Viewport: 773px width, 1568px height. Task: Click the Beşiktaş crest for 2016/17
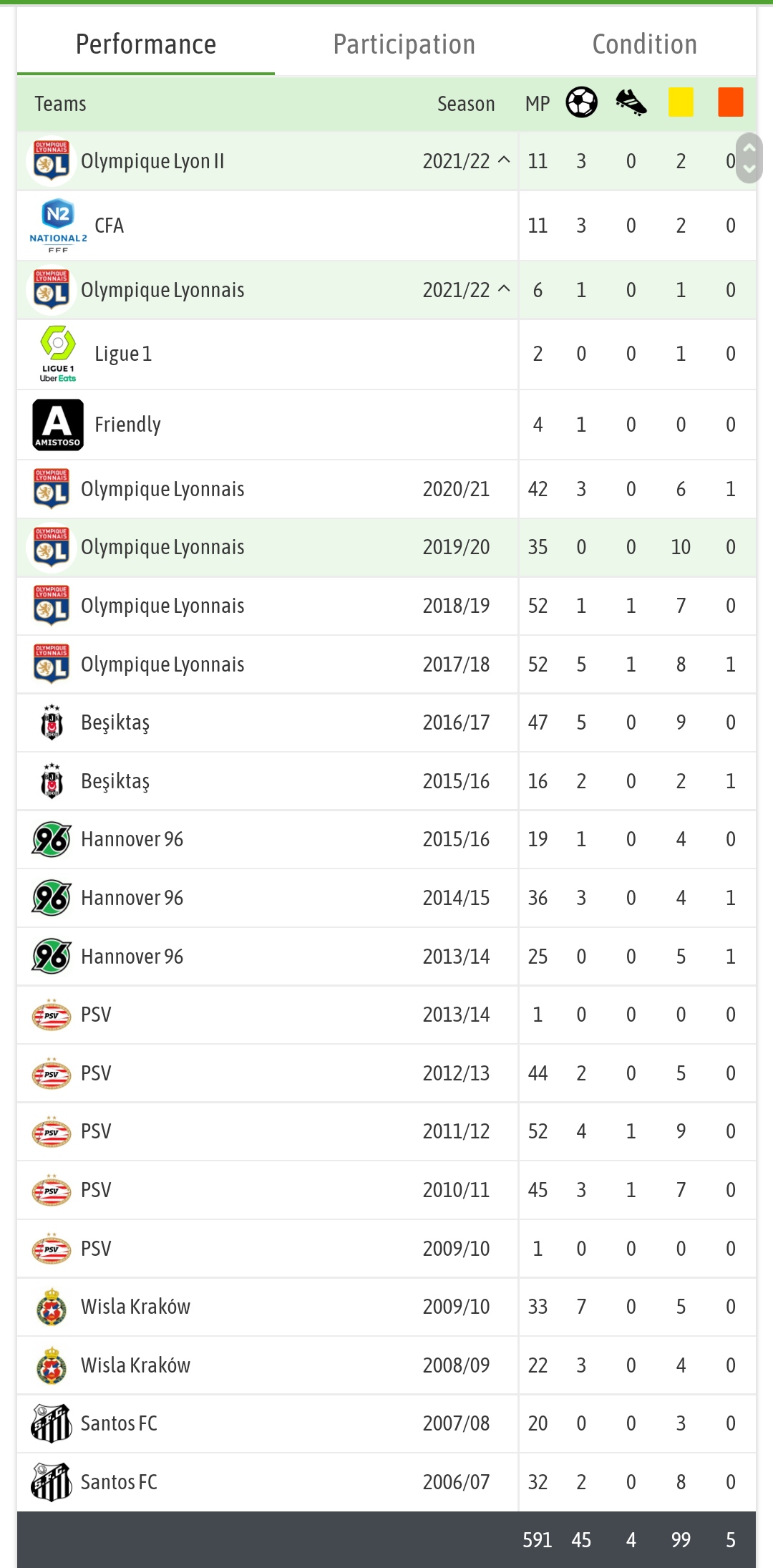point(52,722)
